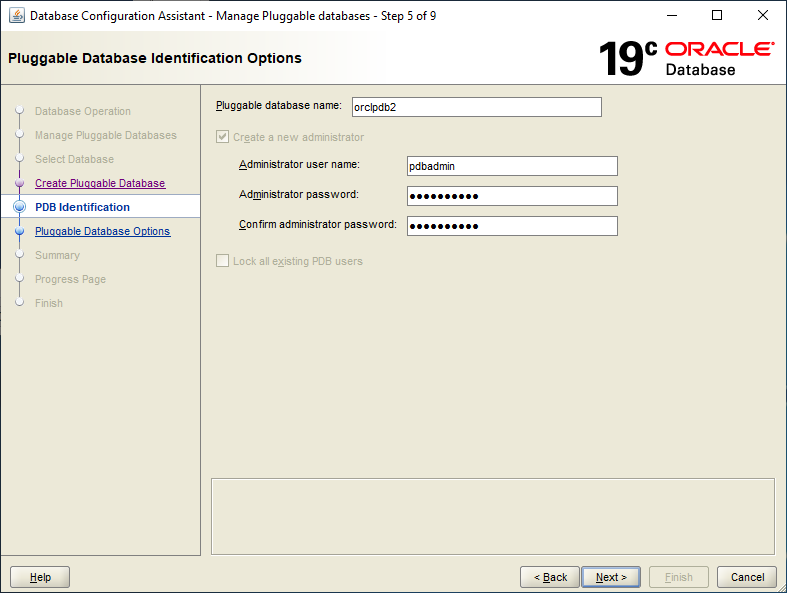Click the Administrator user name label

point(299,165)
